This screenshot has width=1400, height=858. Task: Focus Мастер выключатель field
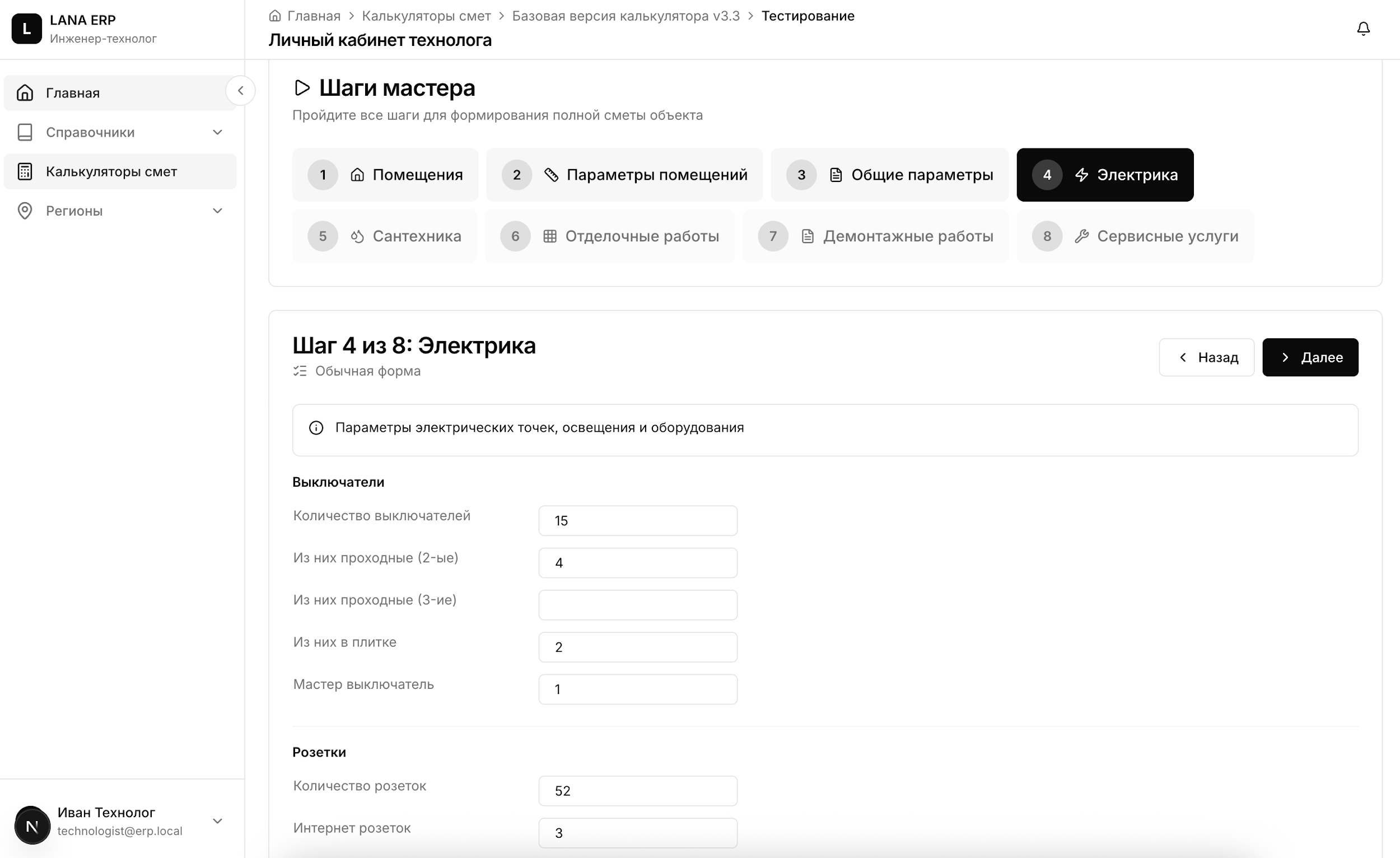pos(637,689)
